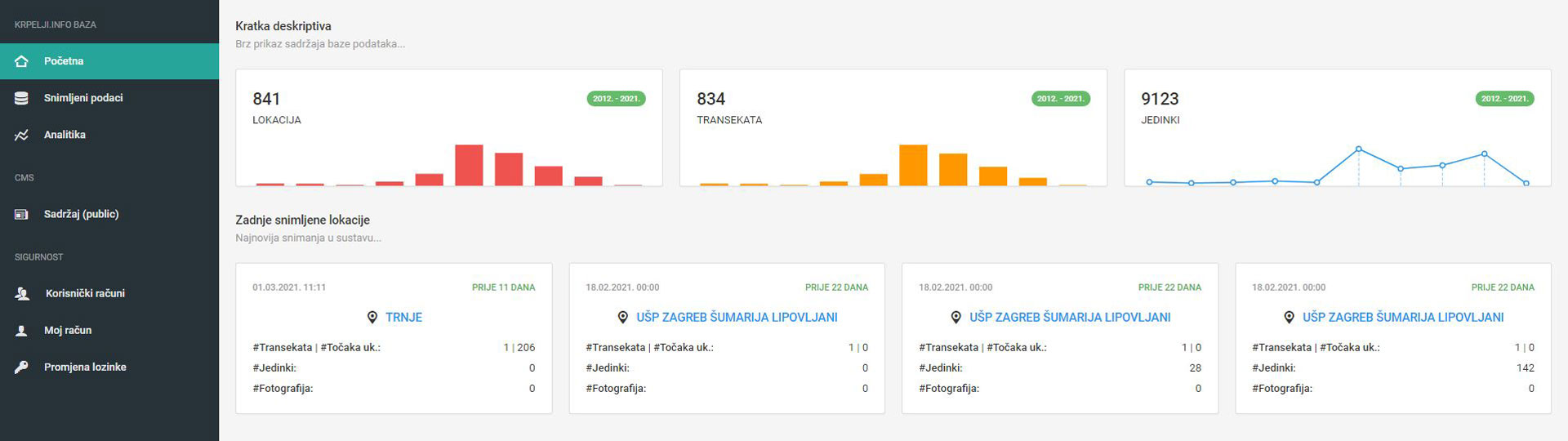
Task: Open the Početna menu item
Action: coord(109,61)
